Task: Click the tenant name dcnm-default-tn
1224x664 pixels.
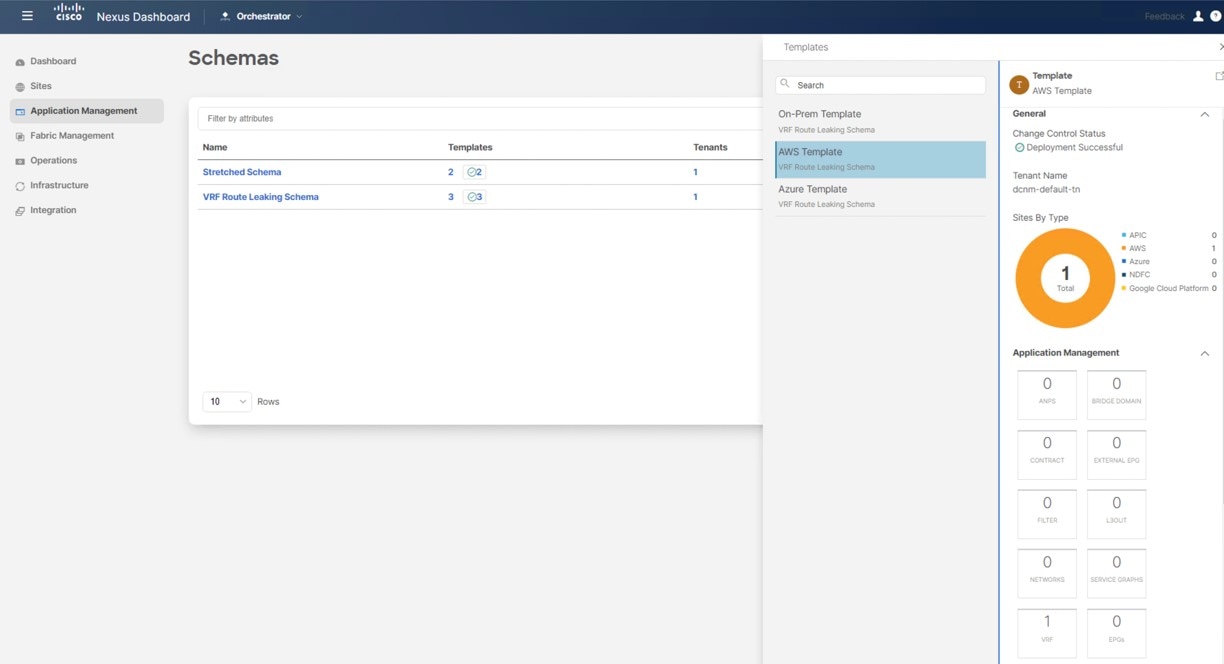Action: point(1046,189)
